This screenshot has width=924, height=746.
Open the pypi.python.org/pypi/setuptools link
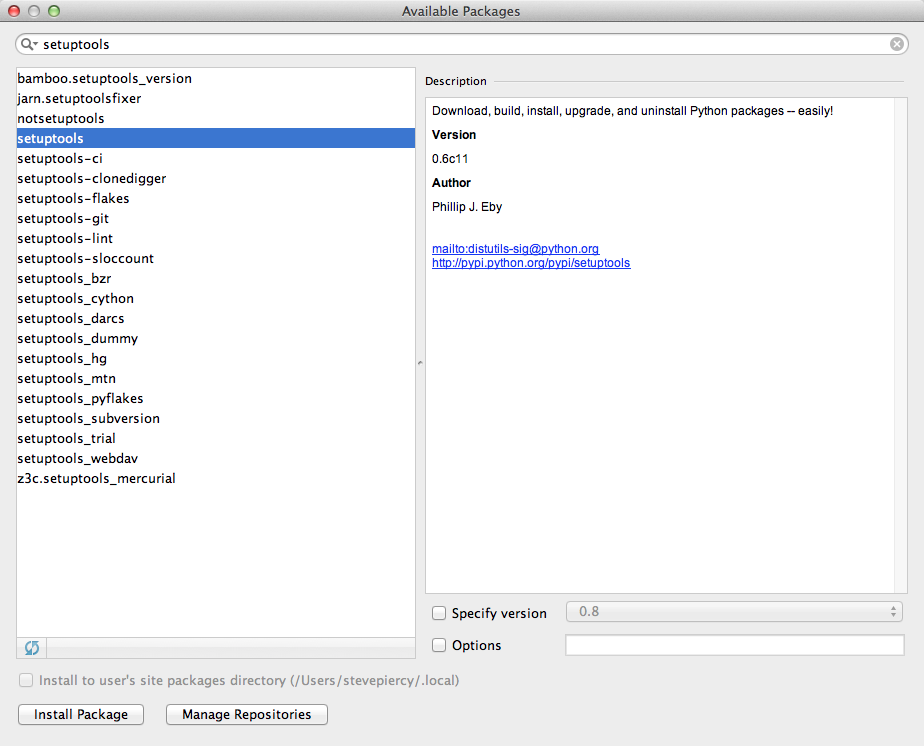(531, 263)
